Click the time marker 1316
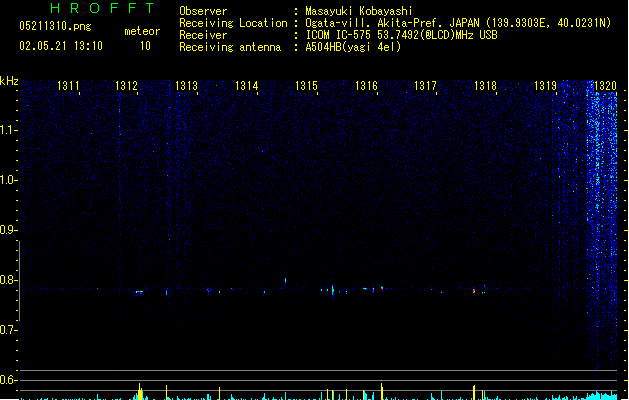This screenshot has width=629, height=400. click(x=366, y=86)
